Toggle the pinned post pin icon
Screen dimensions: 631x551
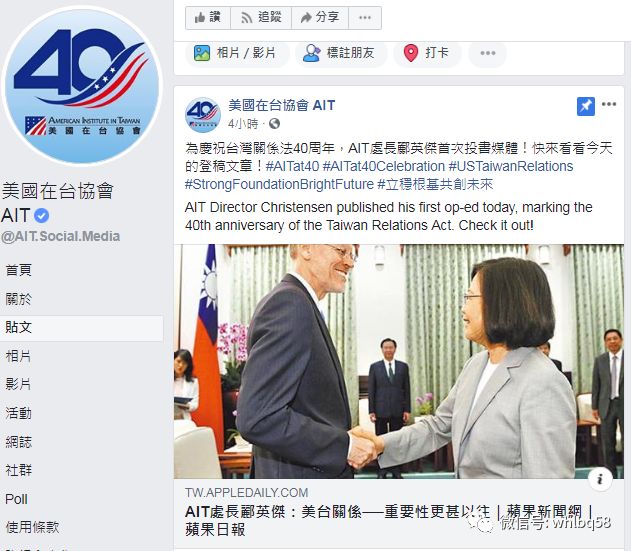click(x=586, y=106)
